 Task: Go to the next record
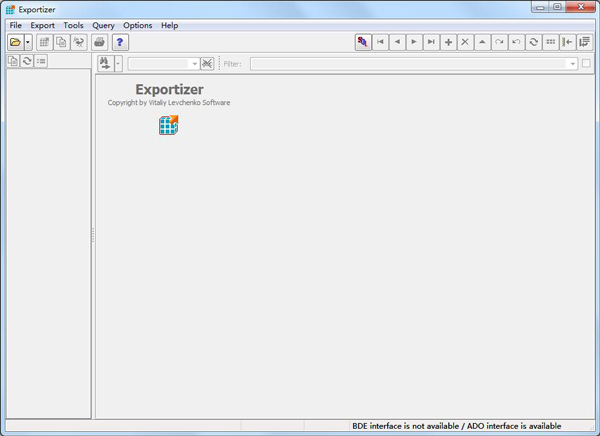click(x=414, y=42)
